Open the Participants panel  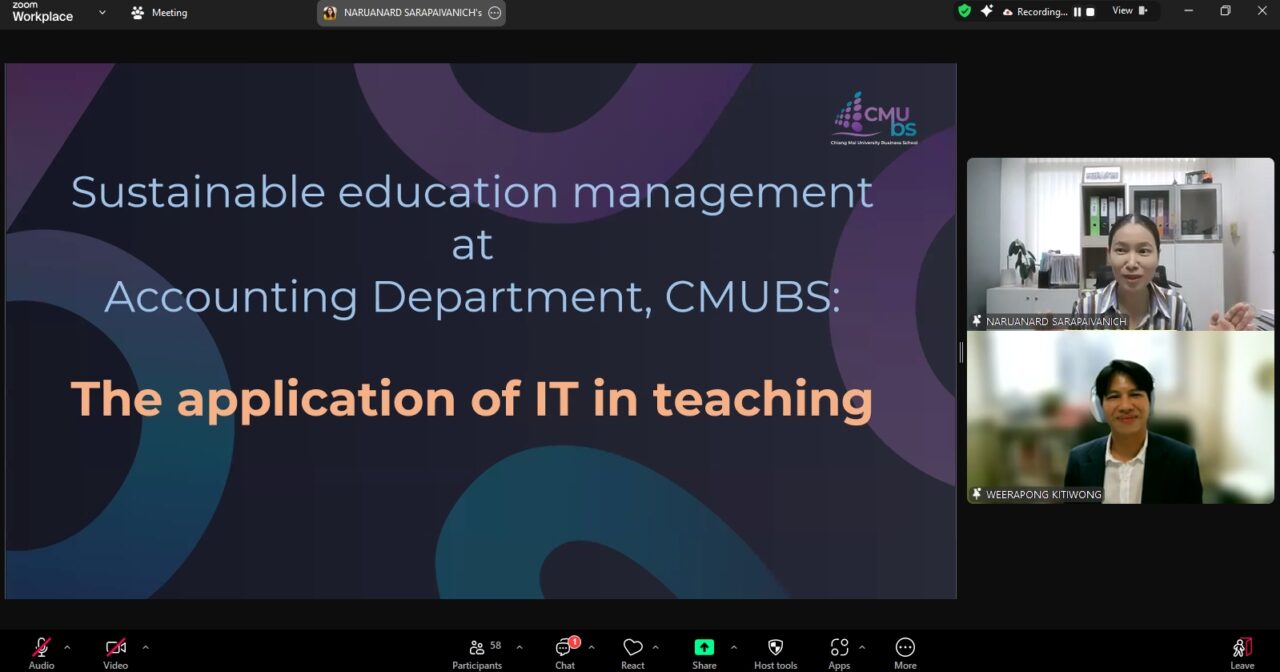(478, 648)
